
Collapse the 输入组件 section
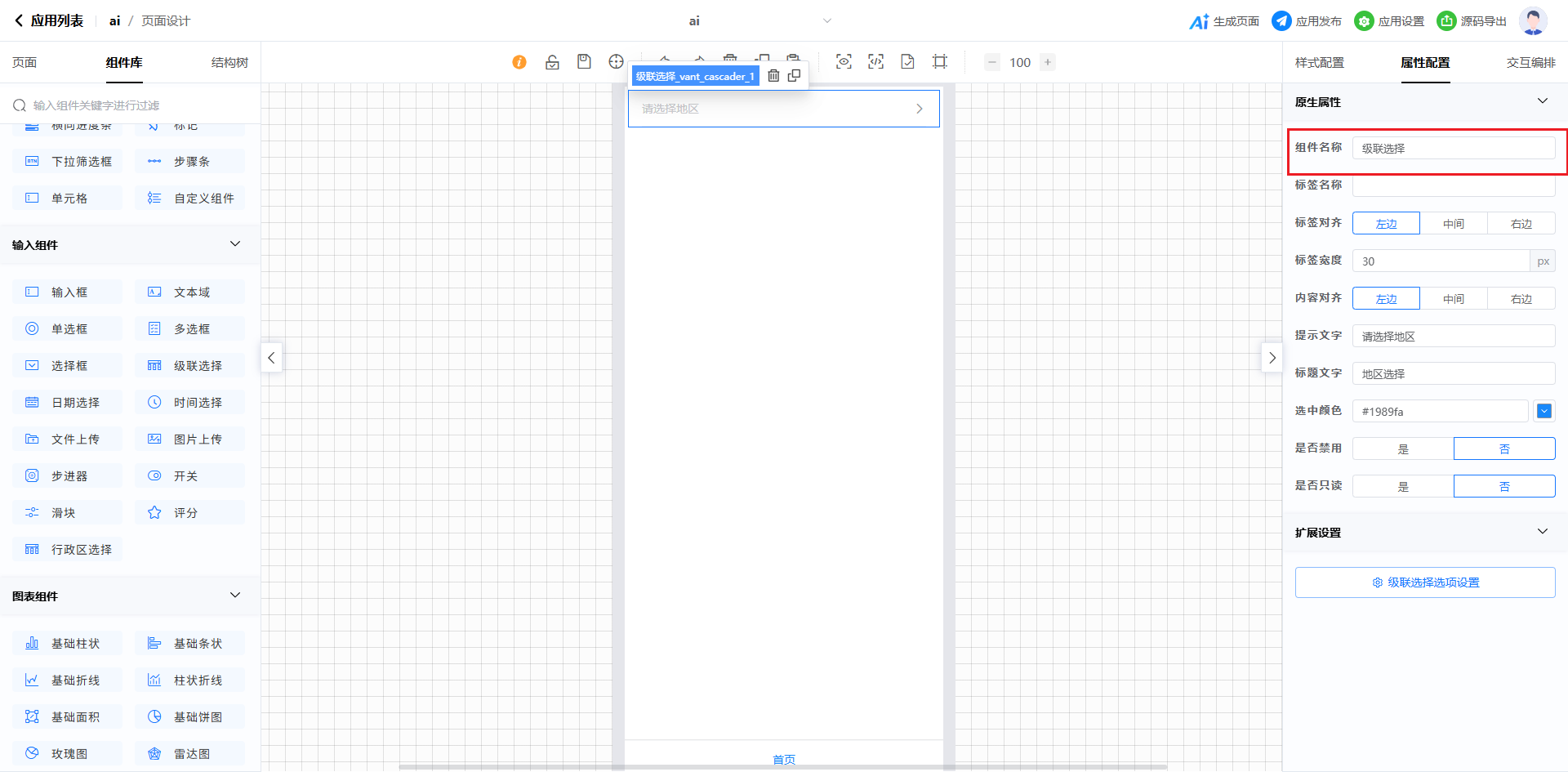pos(235,244)
